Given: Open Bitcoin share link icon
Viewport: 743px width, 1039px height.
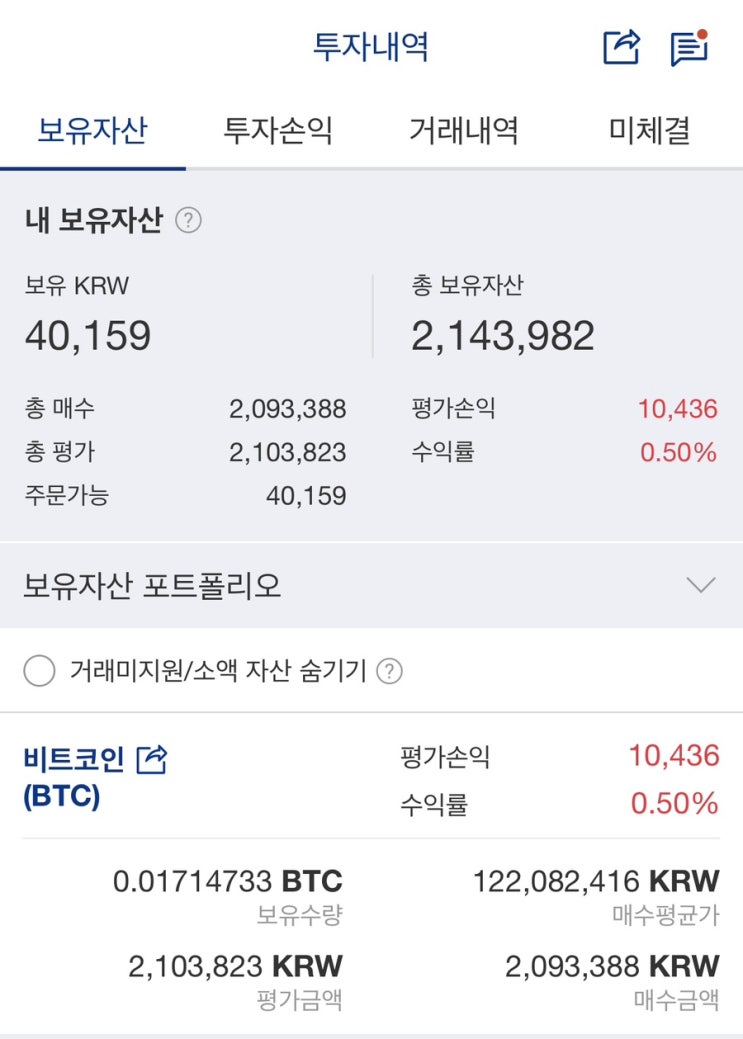Looking at the screenshot, I should (x=152, y=760).
